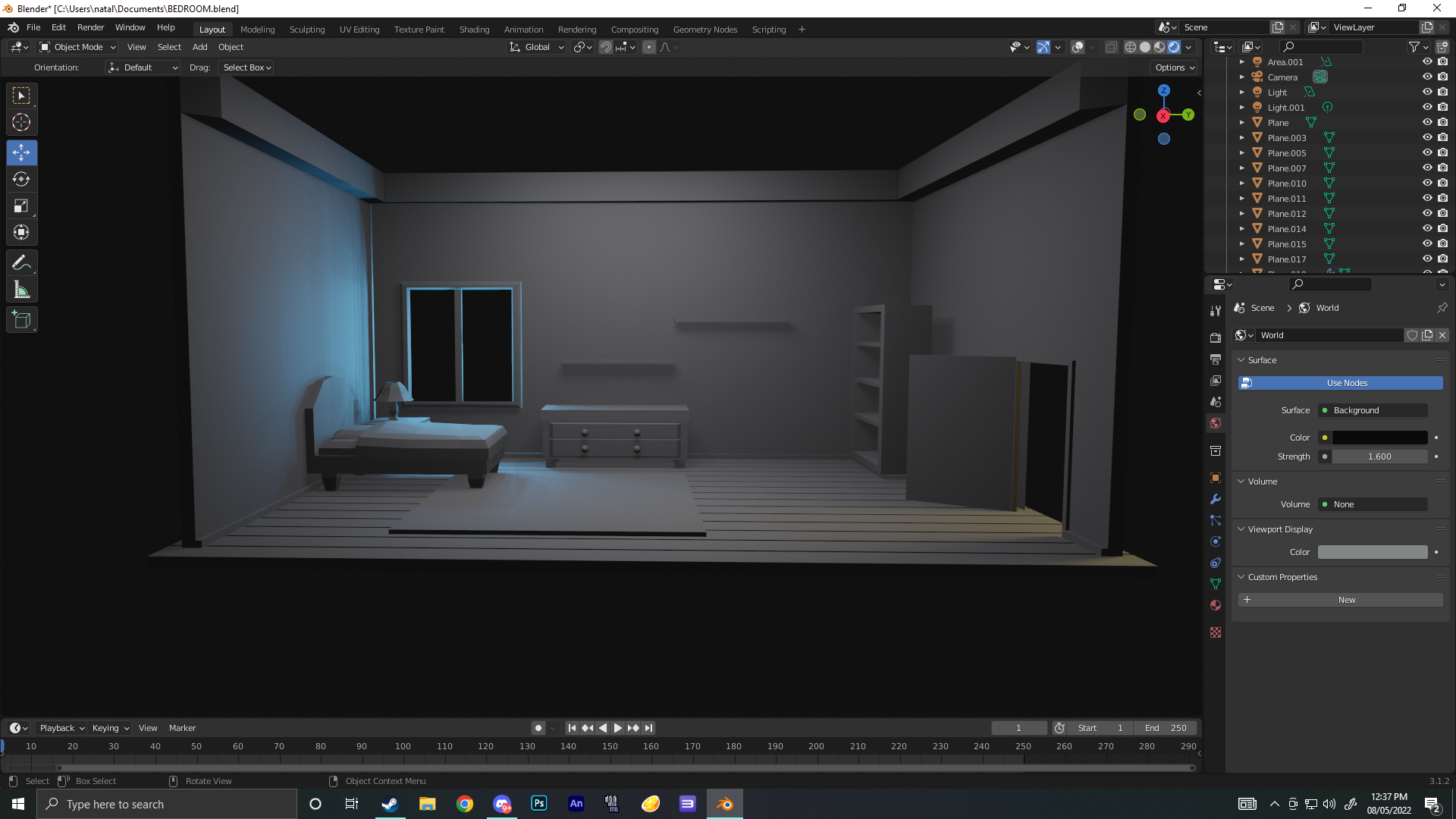This screenshot has width=1456, height=819.
Task: Open the Render menu
Action: pyautogui.click(x=90, y=27)
